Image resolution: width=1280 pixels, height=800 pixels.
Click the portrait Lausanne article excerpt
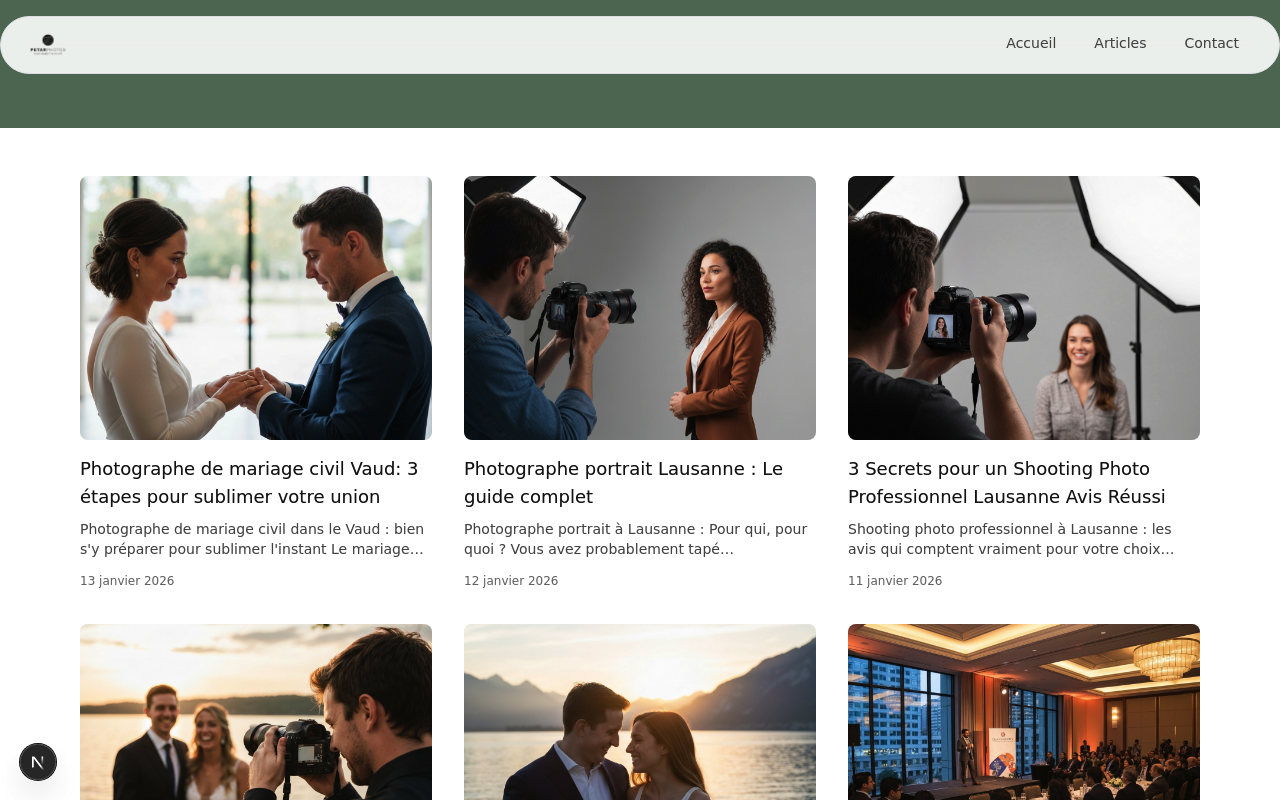[635, 539]
